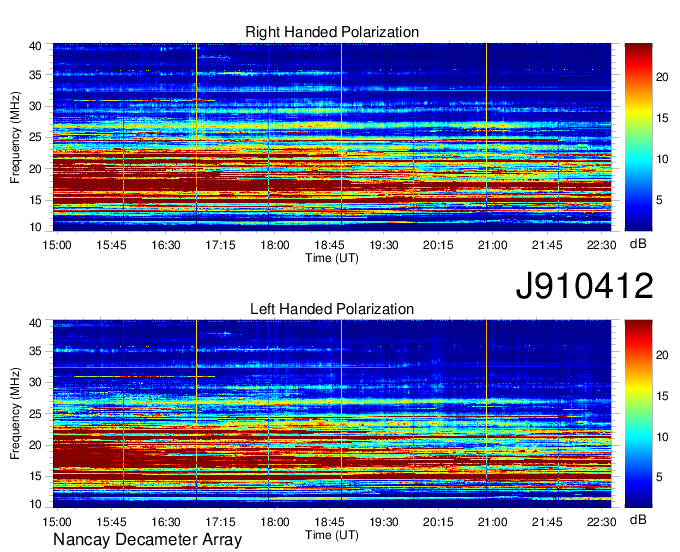
Task: Click the 17:15 time tick under Right Handed plot
Action: click(220, 245)
